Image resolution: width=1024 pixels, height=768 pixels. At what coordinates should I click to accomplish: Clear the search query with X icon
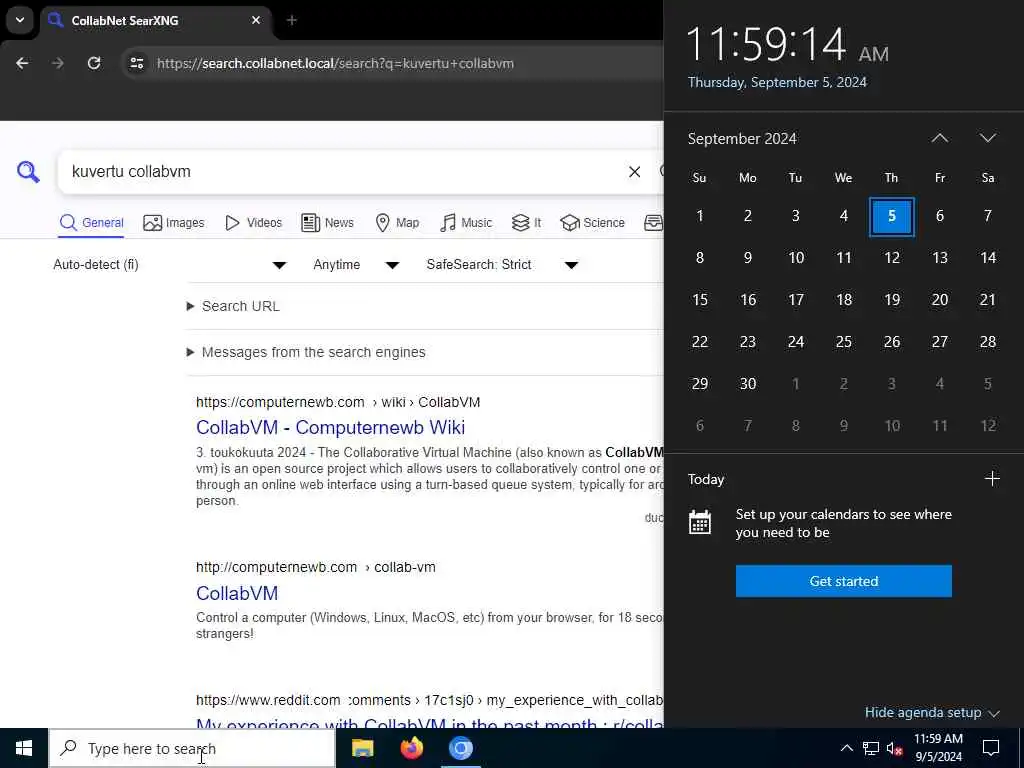click(x=634, y=172)
